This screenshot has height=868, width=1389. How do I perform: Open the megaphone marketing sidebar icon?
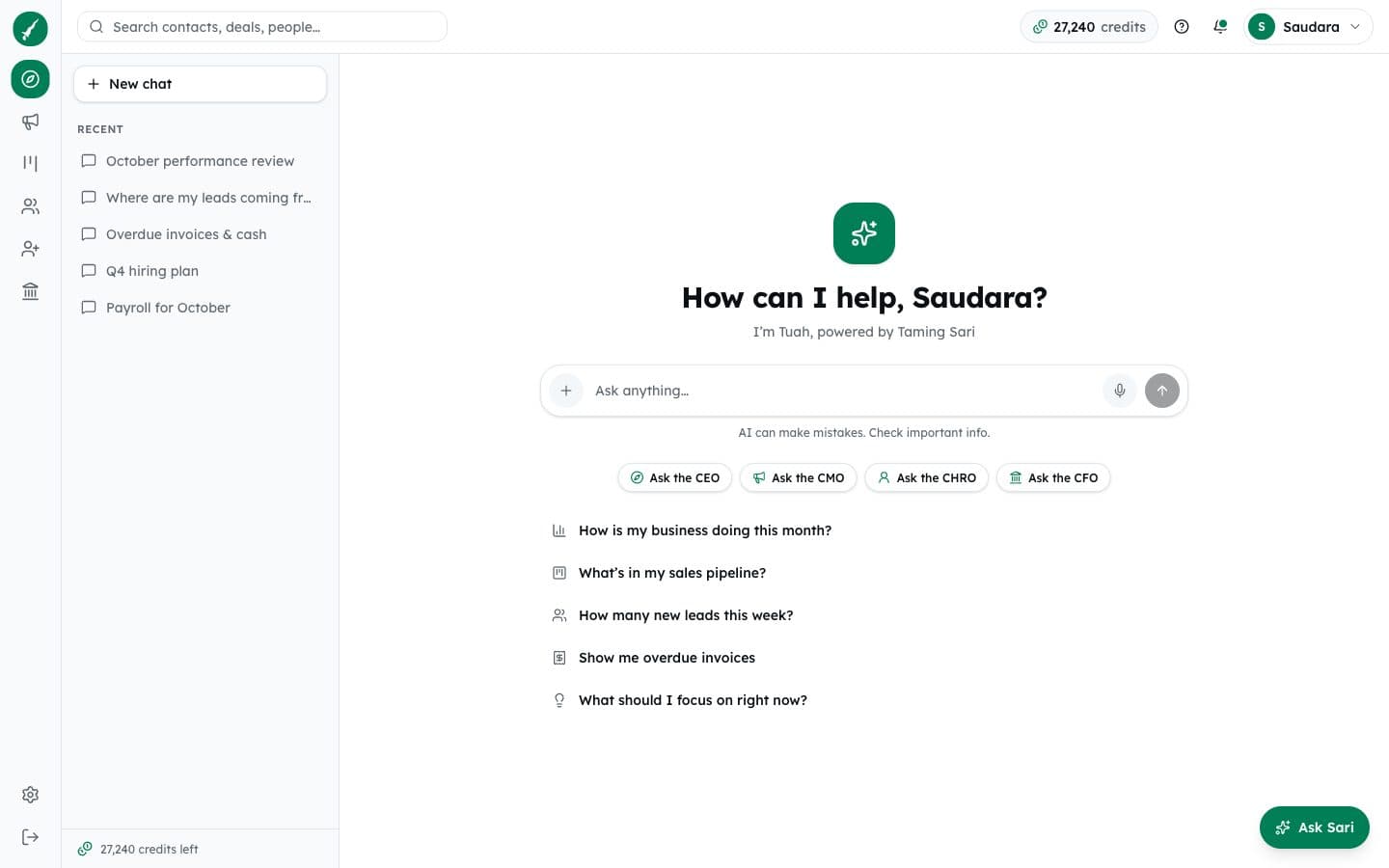(x=30, y=122)
